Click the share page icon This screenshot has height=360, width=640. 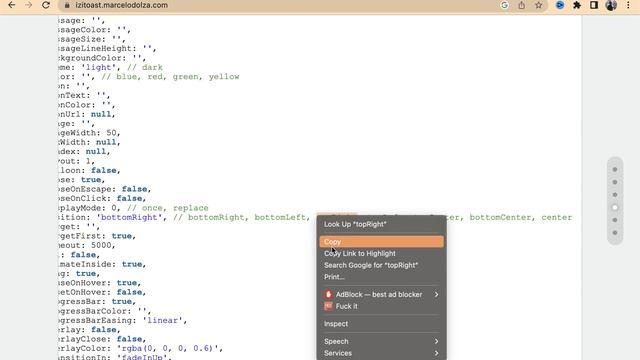click(x=522, y=5)
